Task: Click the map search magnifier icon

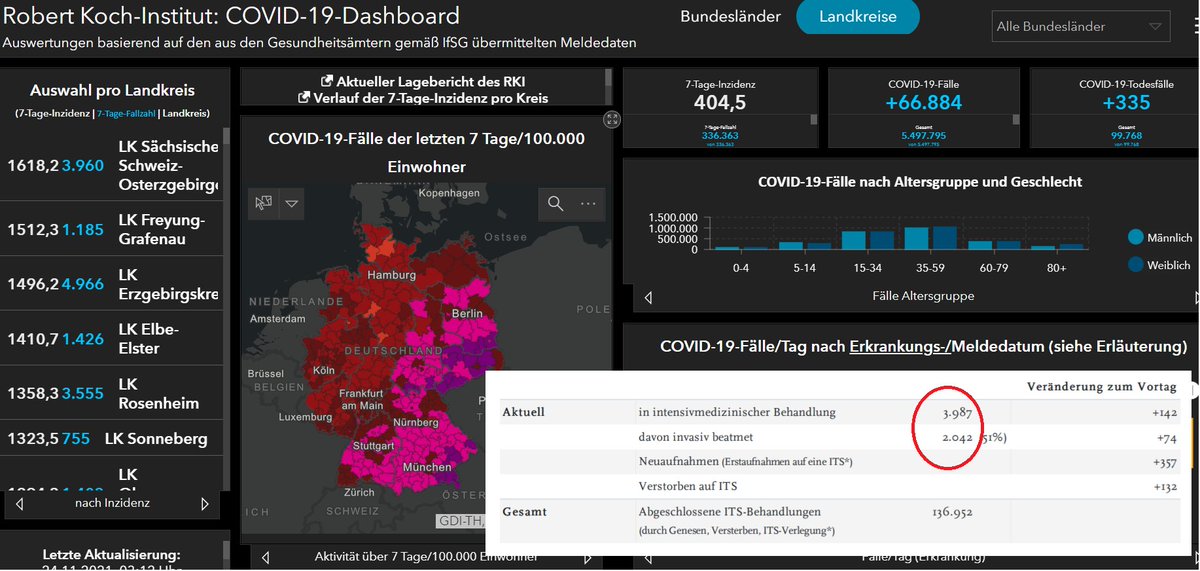Action: [556, 204]
